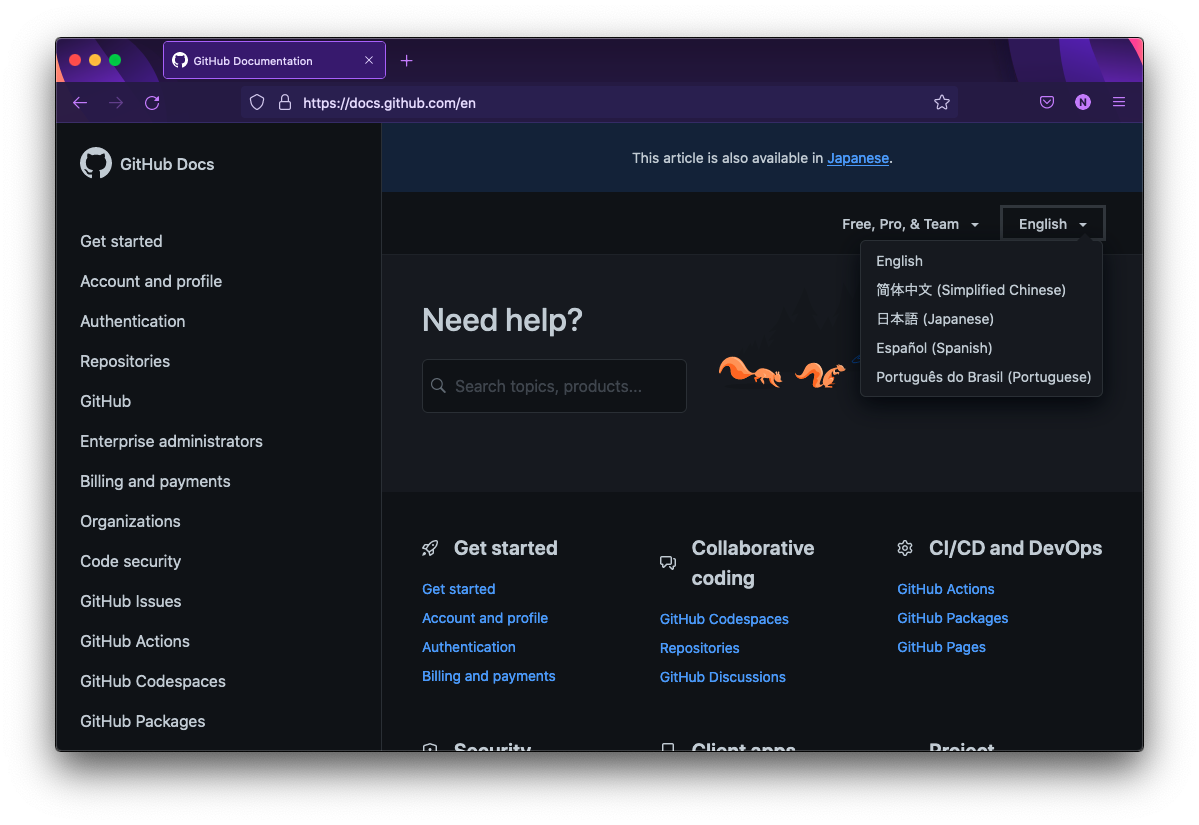This screenshot has width=1199, height=825.
Task: Open Enterprise administrators in the sidebar
Action: [x=171, y=441]
